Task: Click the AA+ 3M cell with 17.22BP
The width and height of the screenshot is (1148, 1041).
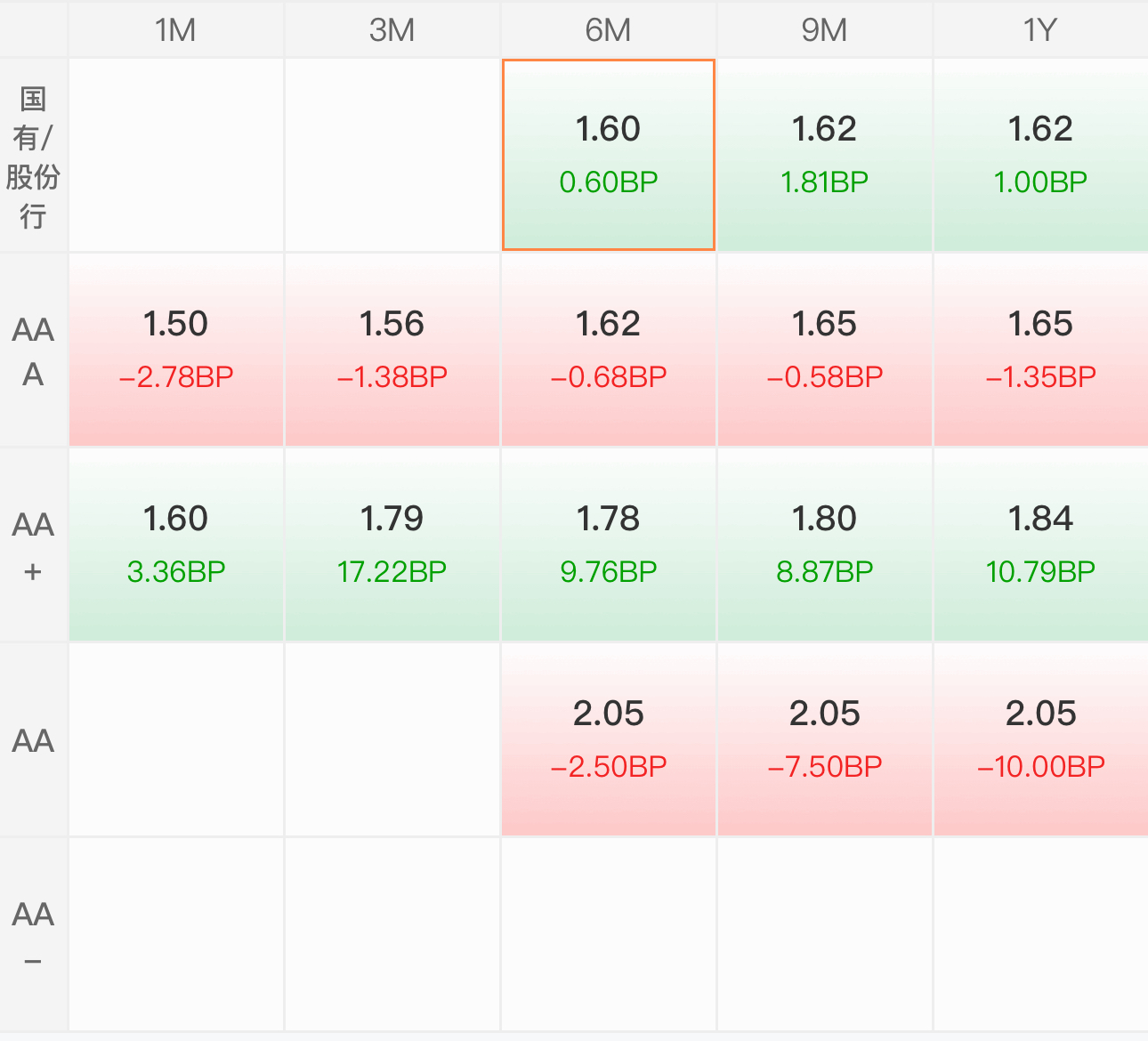Action: coord(392,545)
